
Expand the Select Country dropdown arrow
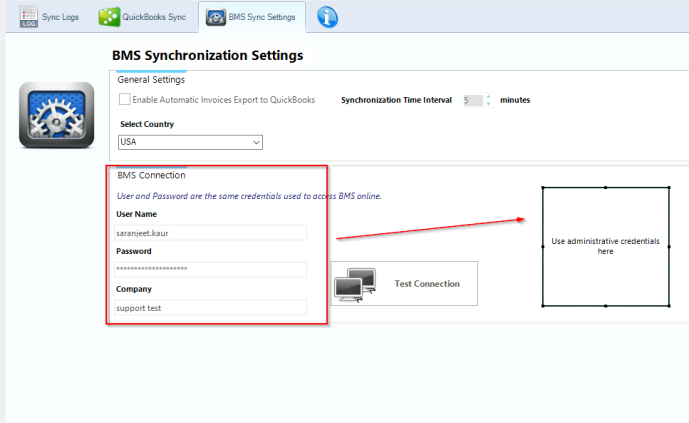point(256,143)
